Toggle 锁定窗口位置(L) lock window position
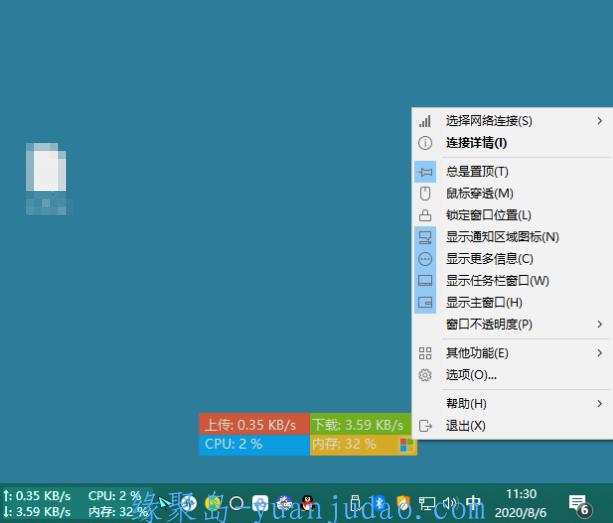Screen dimensions: 613x523 pos(488,215)
